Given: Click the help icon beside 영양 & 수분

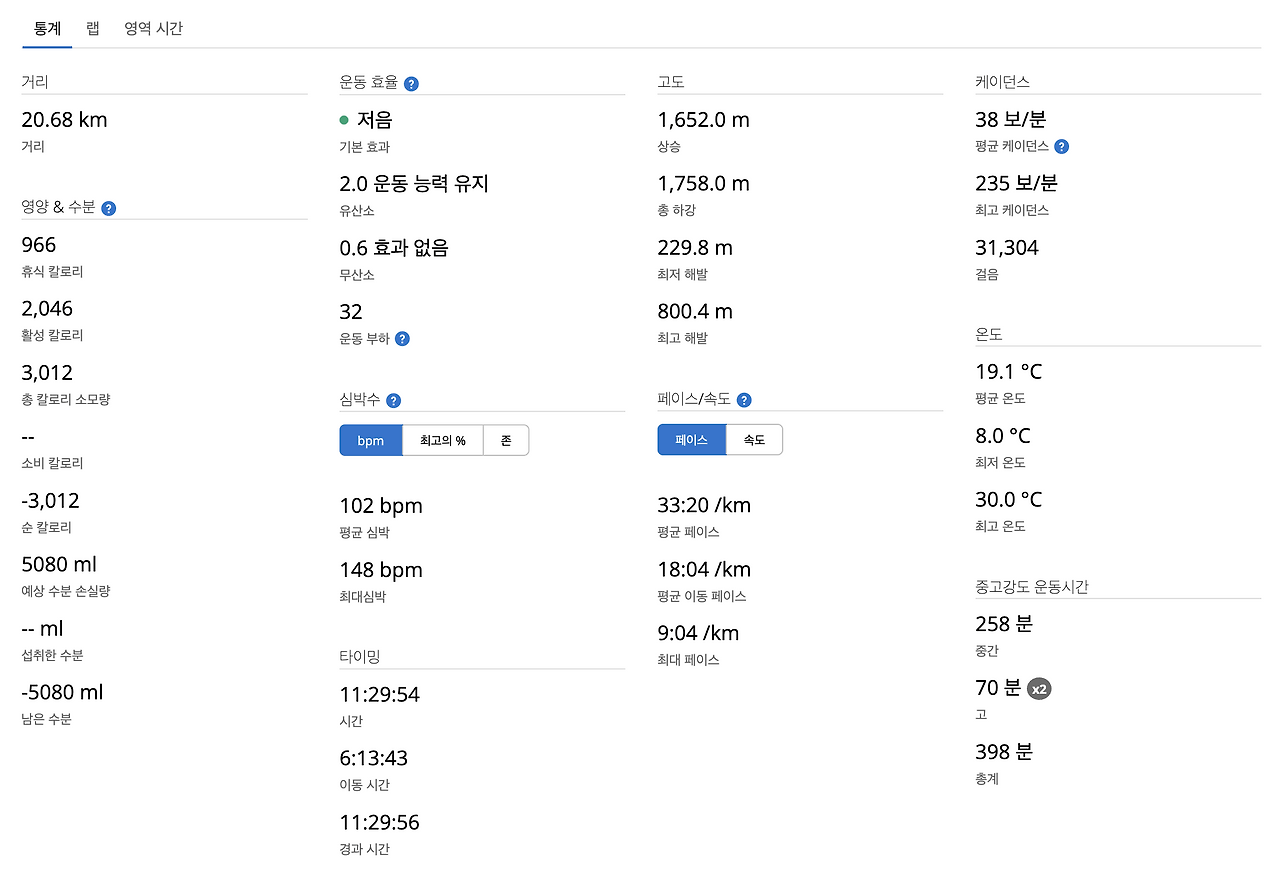Looking at the screenshot, I should coord(108,208).
